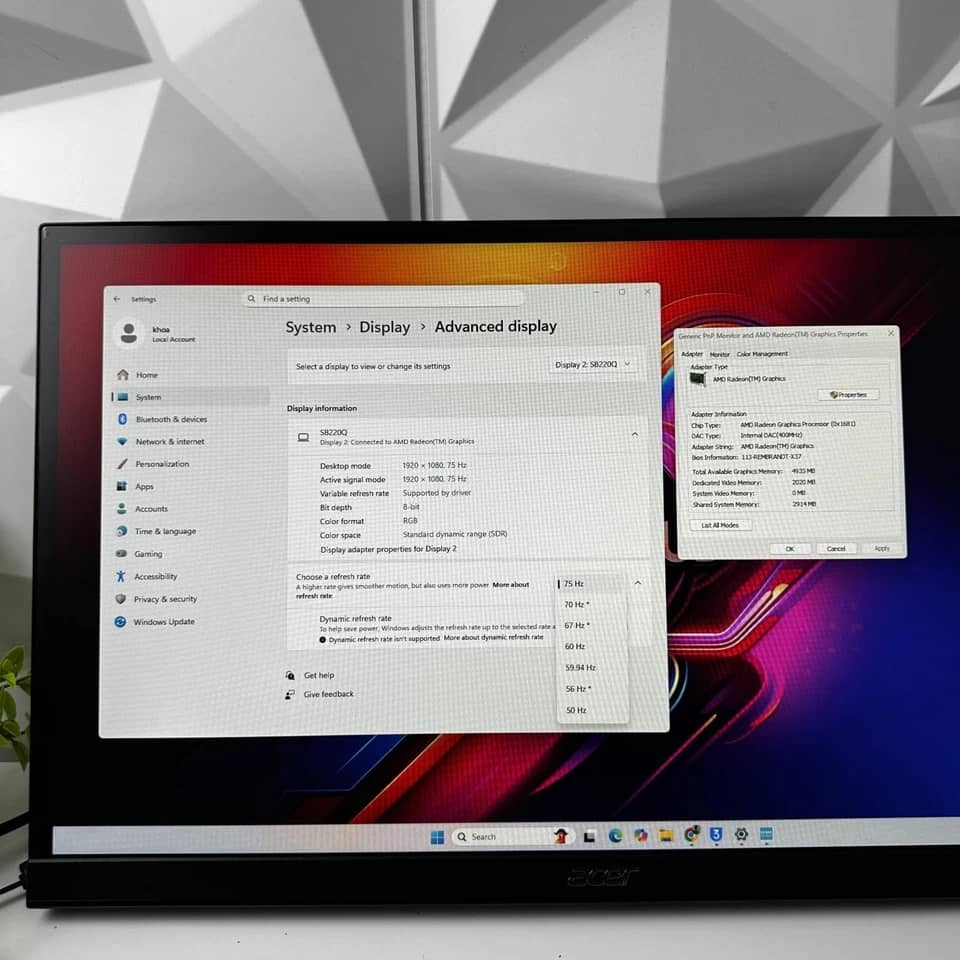960x960 pixels.
Task: Click the Get help icon
Action: [x=290, y=675]
